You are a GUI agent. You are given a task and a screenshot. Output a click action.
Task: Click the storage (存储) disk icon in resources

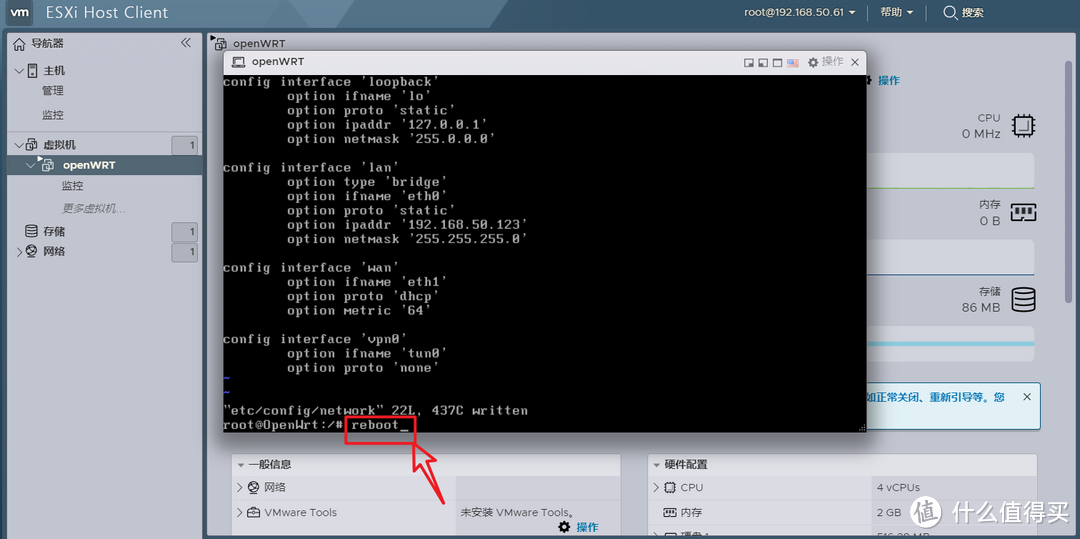pos(1024,299)
